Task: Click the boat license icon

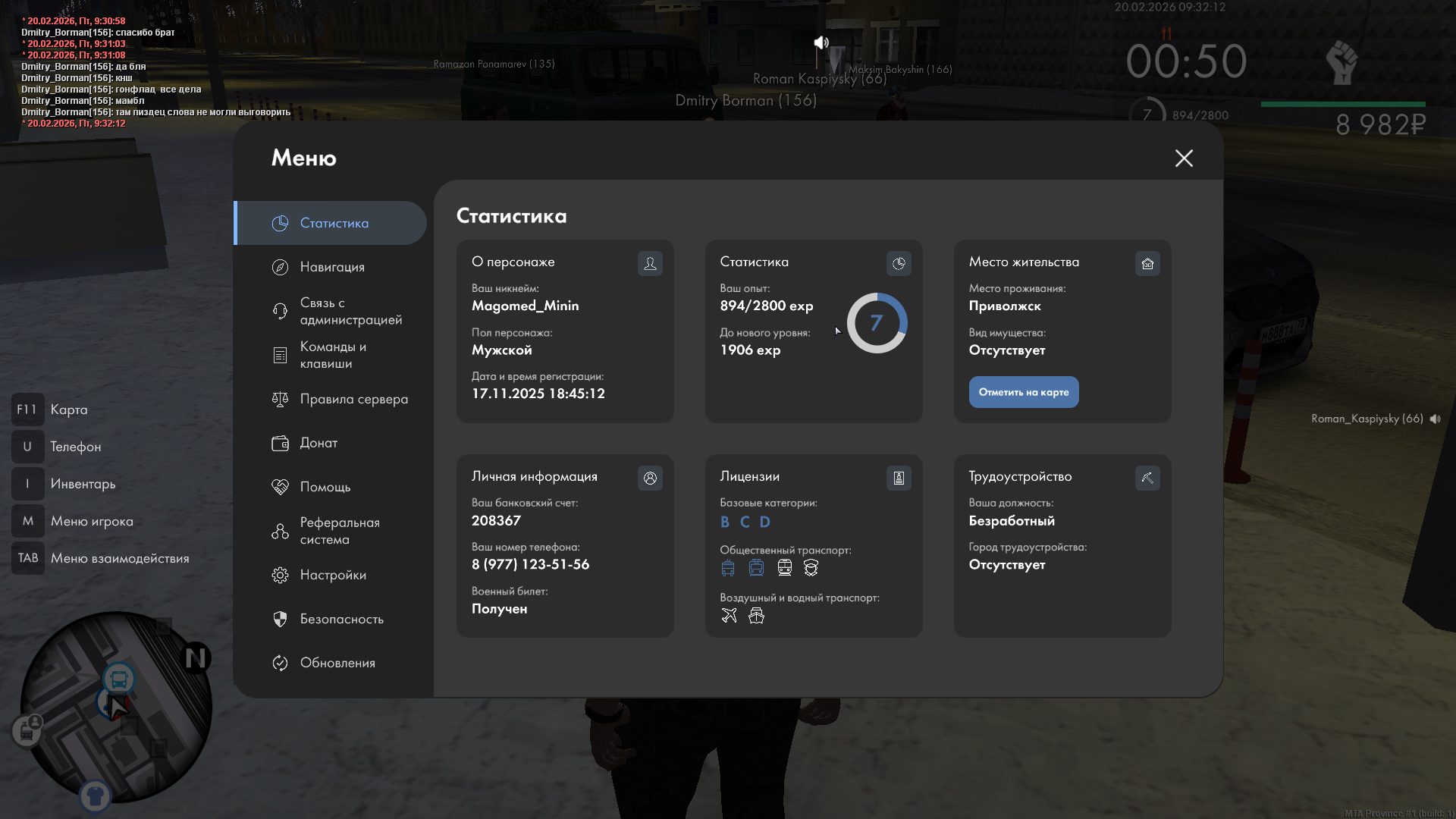Action: click(756, 616)
